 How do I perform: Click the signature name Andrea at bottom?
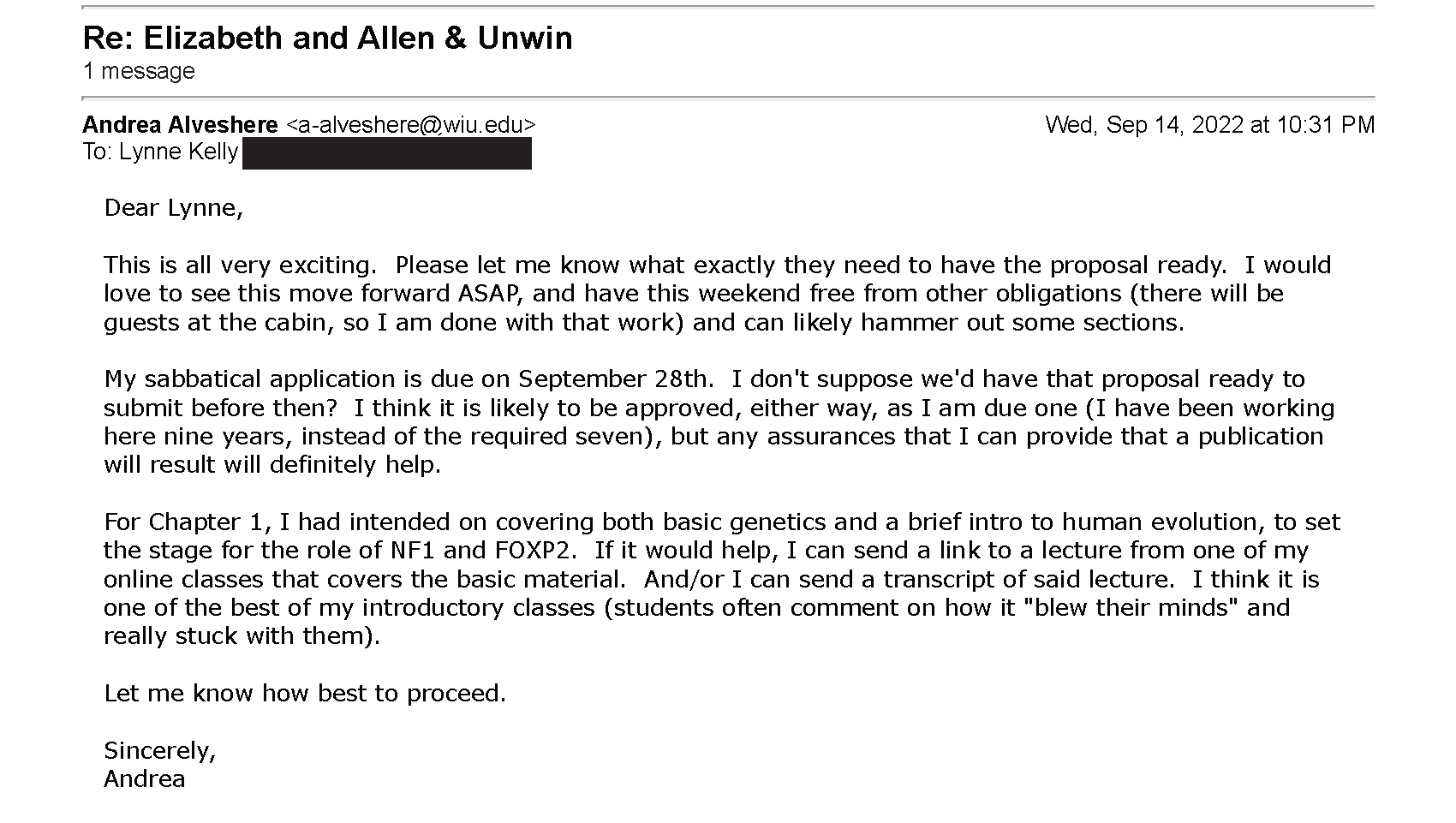[144, 779]
